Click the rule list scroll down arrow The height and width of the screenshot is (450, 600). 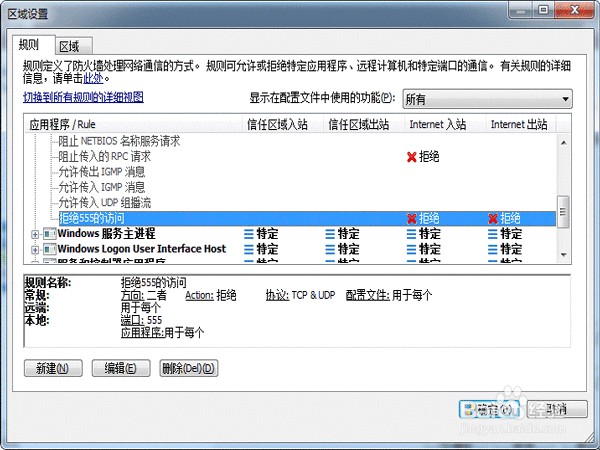click(563, 254)
